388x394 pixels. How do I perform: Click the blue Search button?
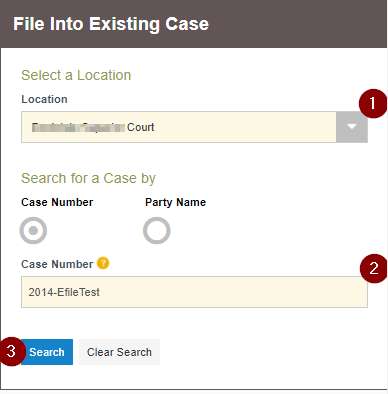point(47,352)
